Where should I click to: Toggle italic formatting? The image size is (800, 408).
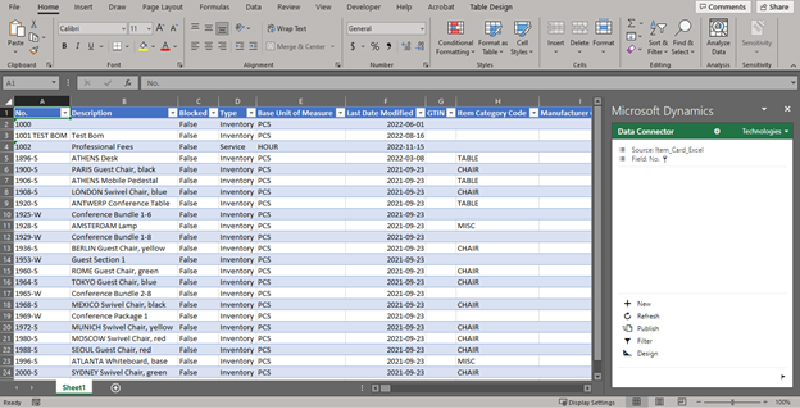coord(78,46)
